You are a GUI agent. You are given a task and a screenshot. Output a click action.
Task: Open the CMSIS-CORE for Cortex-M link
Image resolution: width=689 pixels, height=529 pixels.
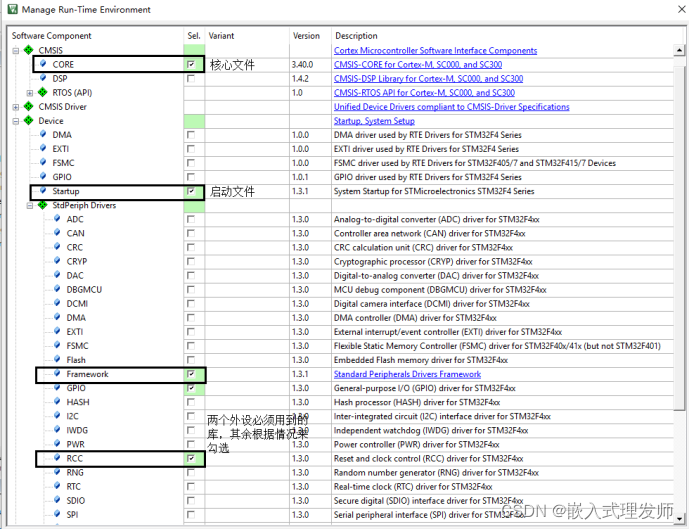pyautogui.click(x=418, y=65)
